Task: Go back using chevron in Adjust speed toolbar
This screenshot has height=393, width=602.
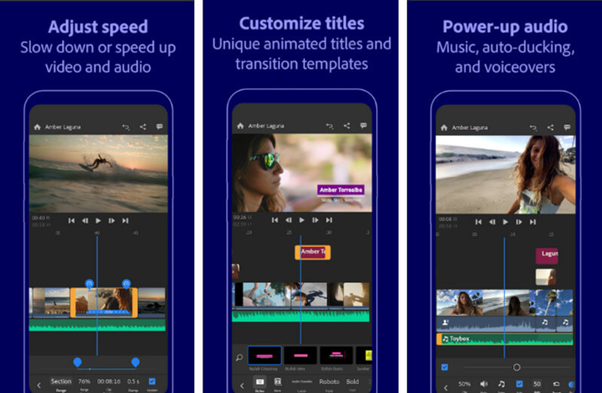Action: tap(39, 385)
